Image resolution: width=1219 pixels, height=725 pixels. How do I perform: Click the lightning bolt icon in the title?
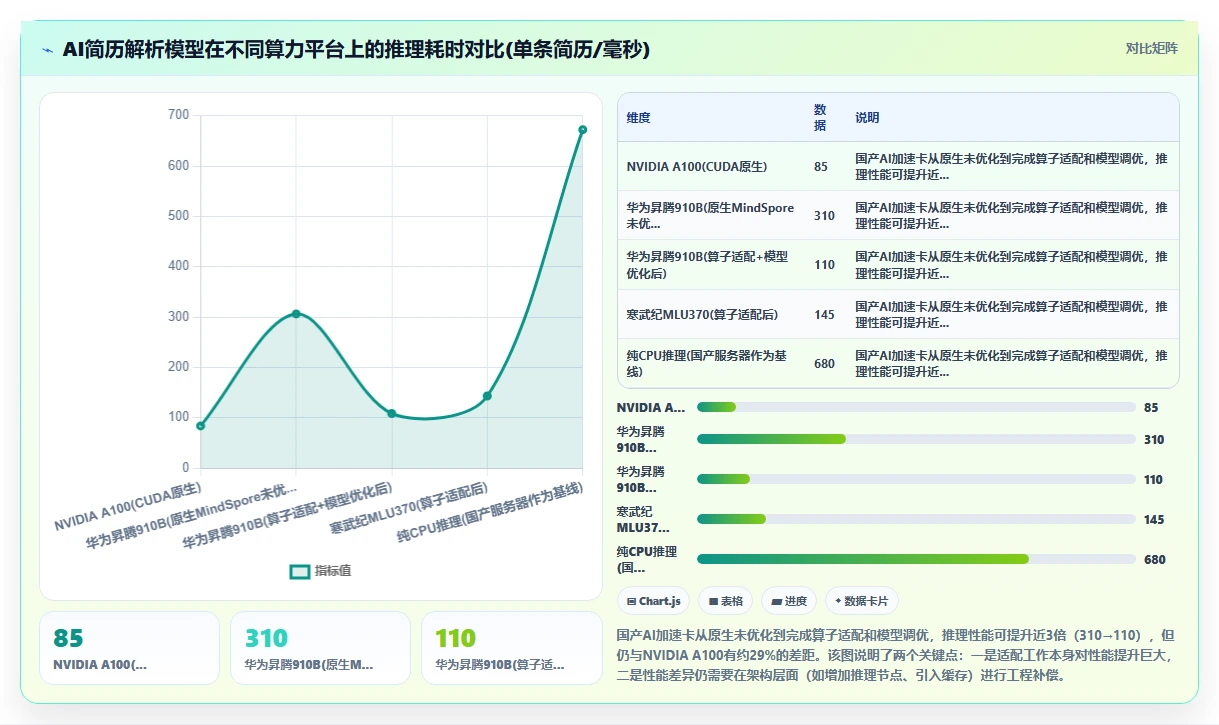click(47, 49)
